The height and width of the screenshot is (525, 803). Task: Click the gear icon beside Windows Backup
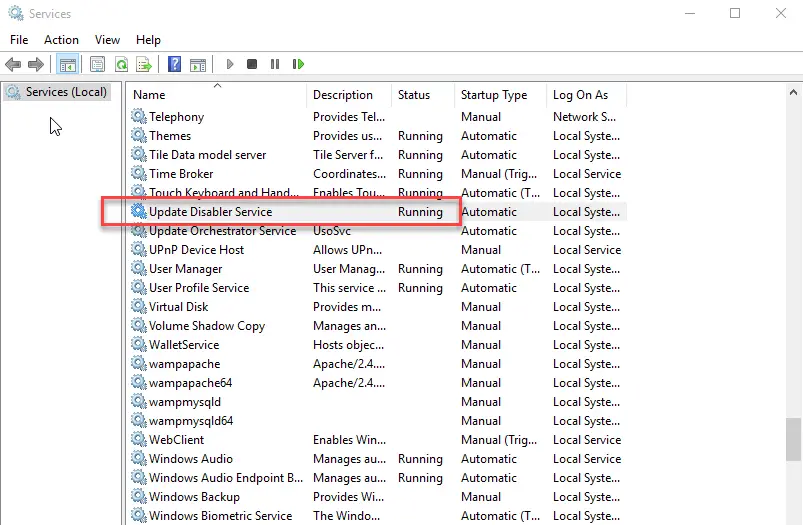click(x=139, y=496)
